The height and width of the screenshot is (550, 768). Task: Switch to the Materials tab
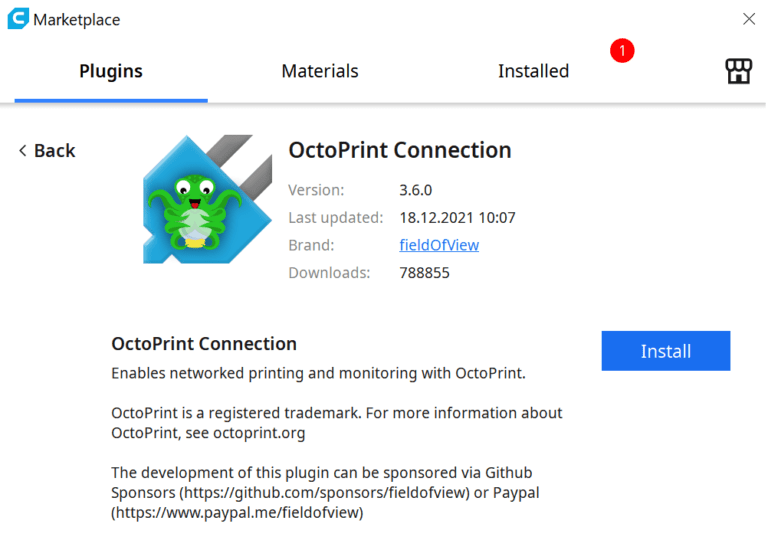click(320, 72)
